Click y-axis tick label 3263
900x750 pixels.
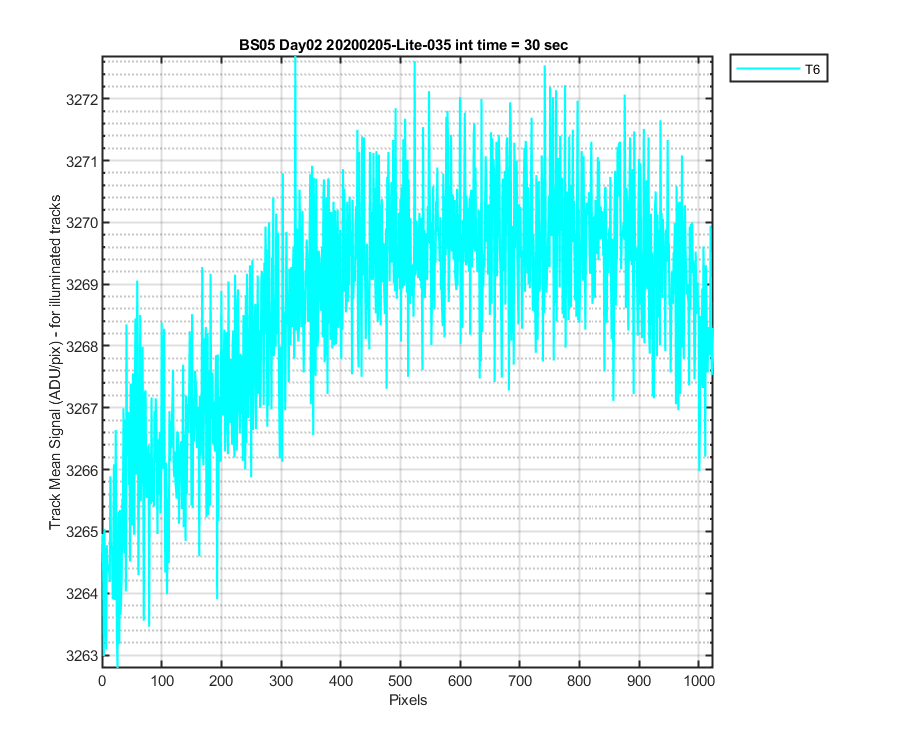click(x=82, y=655)
